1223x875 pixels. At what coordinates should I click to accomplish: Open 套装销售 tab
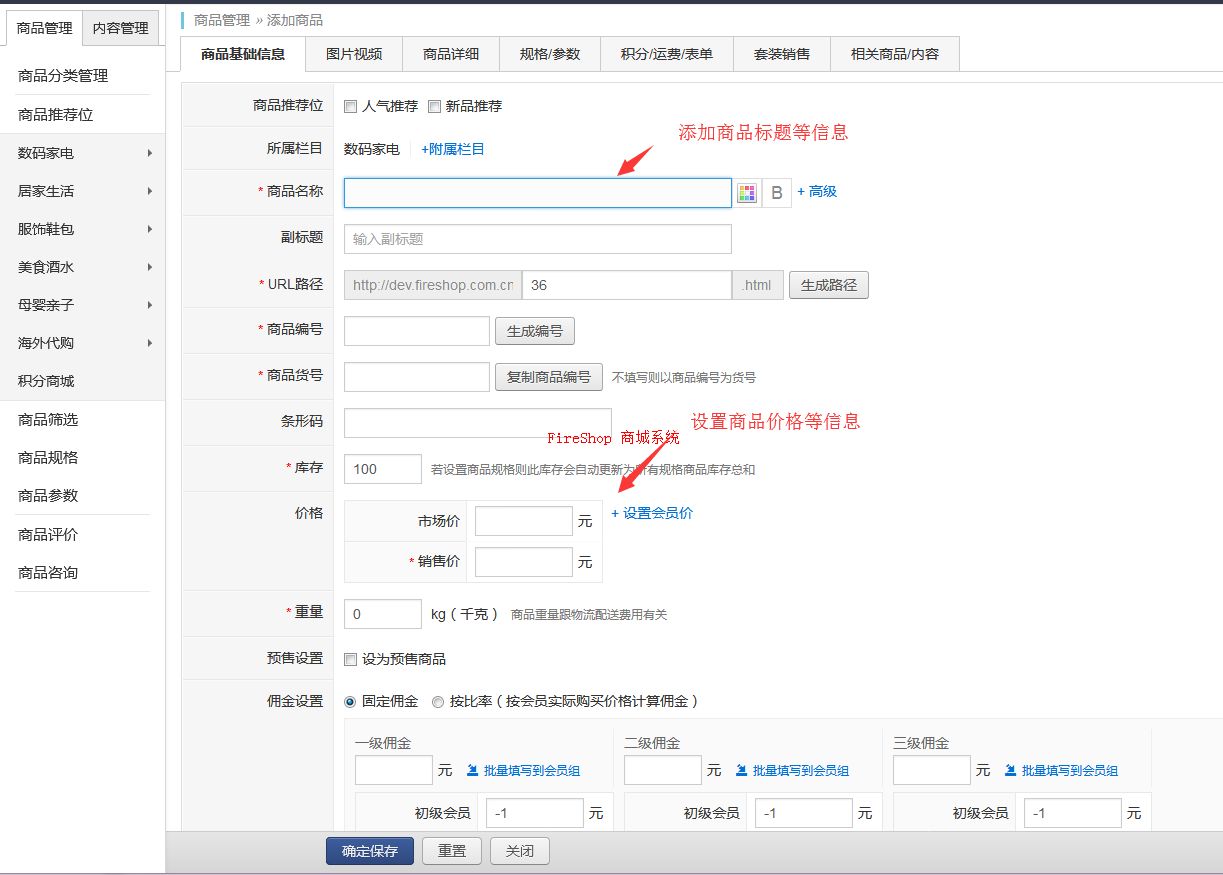point(782,54)
